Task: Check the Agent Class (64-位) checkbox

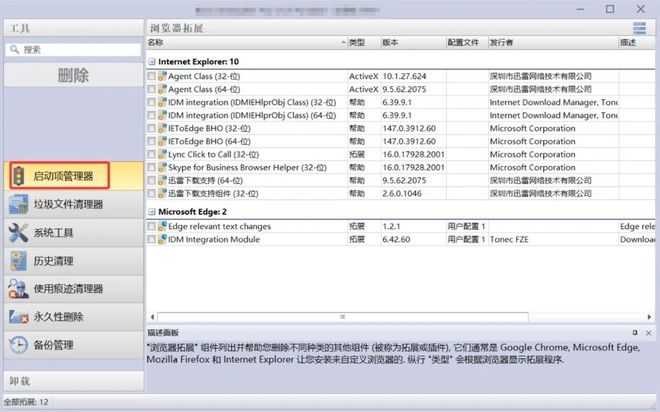Action: coord(152,90)
